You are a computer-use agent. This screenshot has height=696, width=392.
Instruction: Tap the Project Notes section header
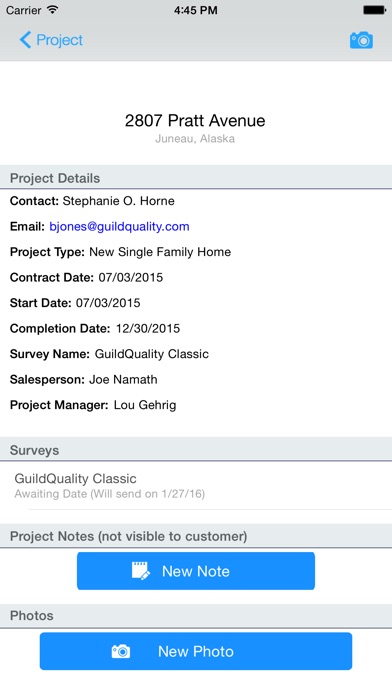pyautogui.click(x=196, y=536)
